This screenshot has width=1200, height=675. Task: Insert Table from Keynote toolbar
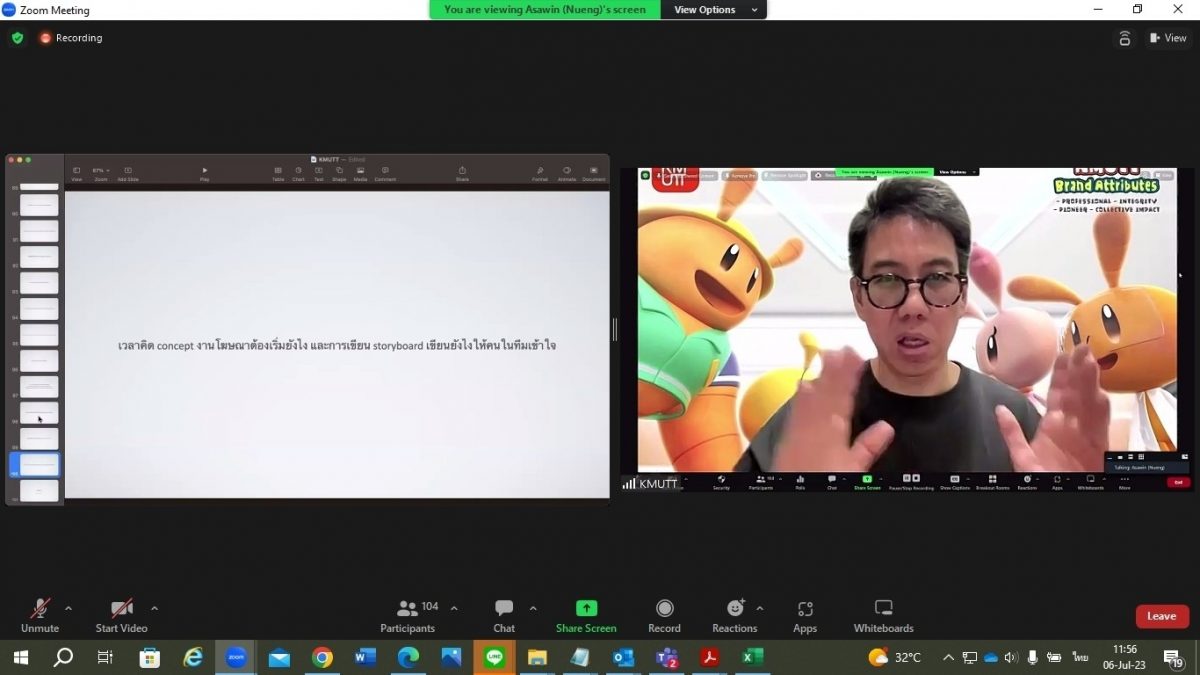click(x=278, y=173)
